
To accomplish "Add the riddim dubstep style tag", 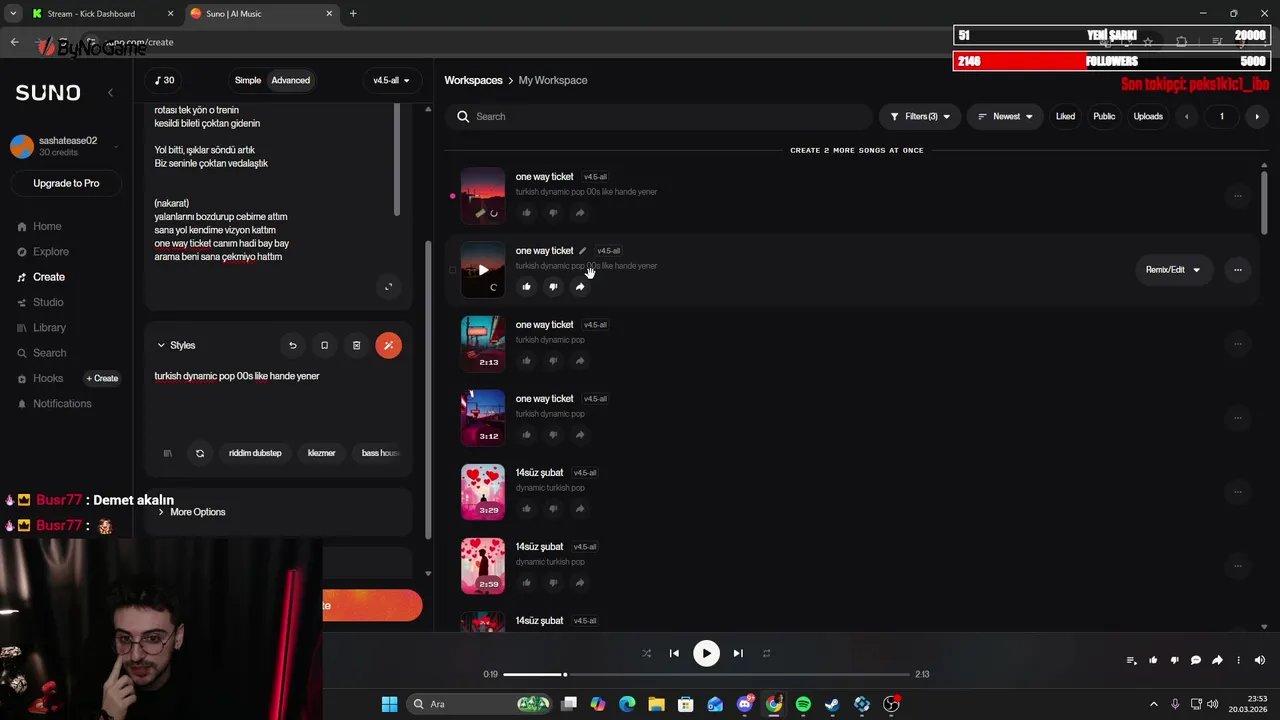I will tap(255, 453).
